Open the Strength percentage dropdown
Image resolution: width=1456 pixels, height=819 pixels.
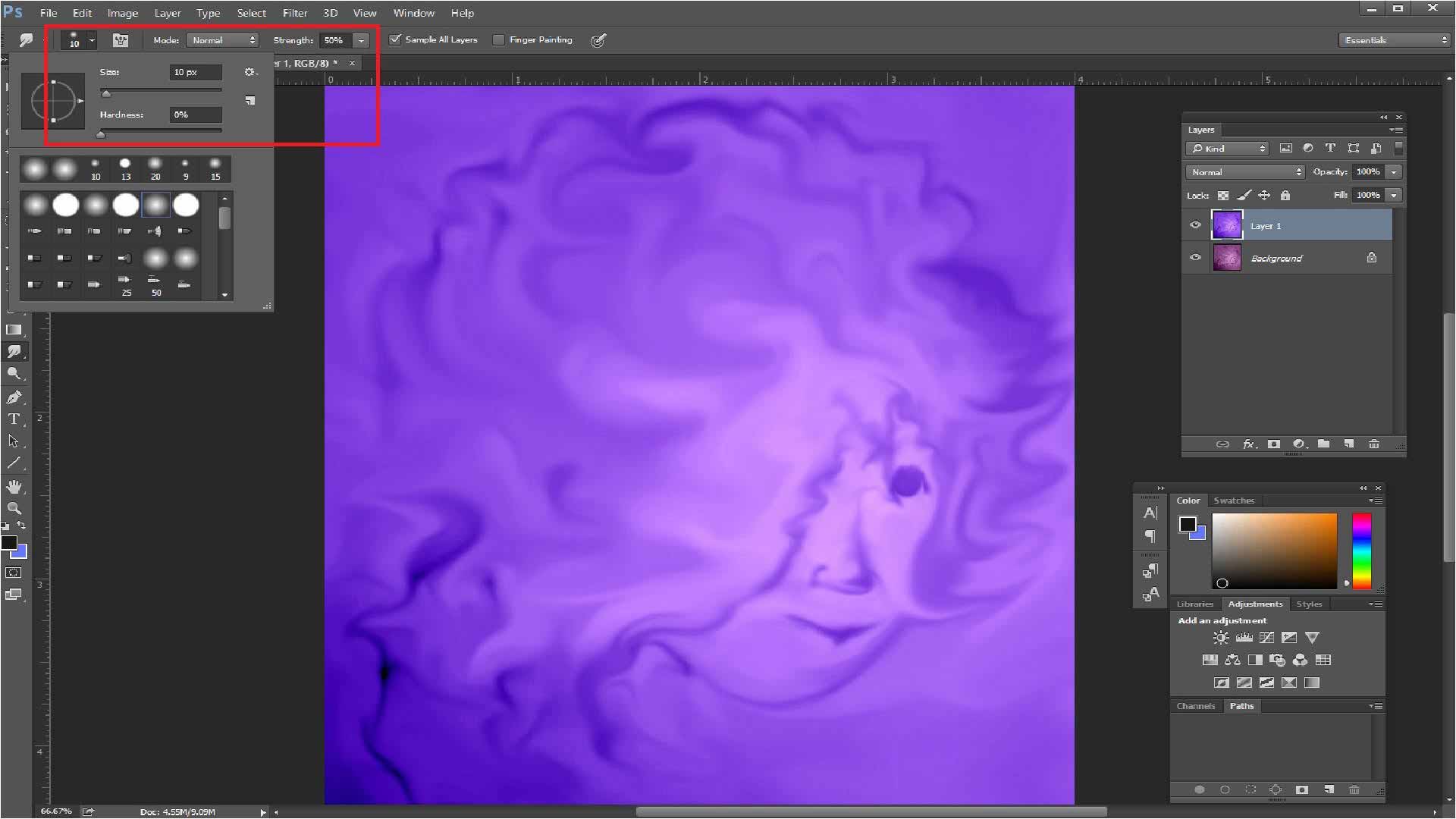tap(361, 39)
